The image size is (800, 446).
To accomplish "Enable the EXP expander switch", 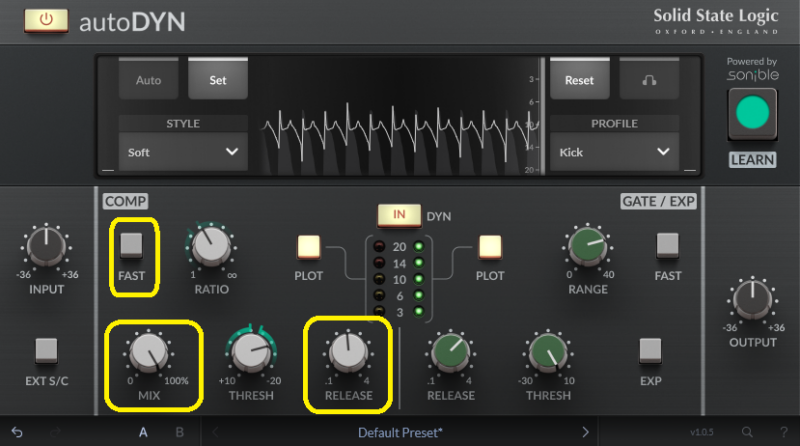I will pyautogui.click(x=651, y=349).
